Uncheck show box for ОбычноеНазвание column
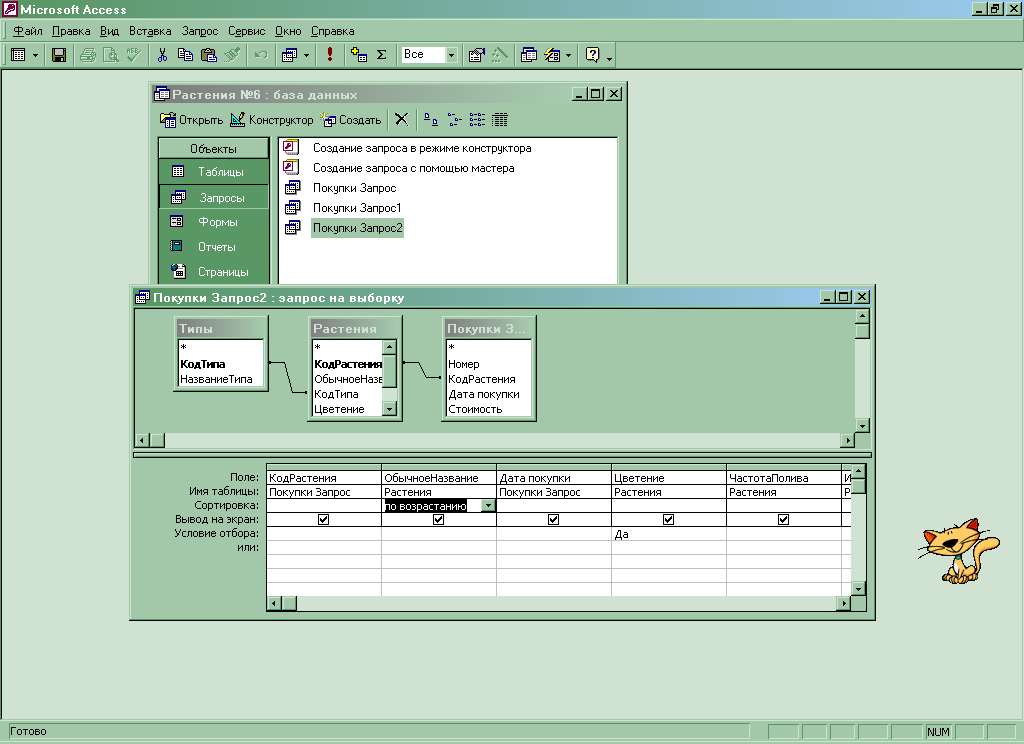Viewport: 1024px width, 744px height. tap(438, 519)
